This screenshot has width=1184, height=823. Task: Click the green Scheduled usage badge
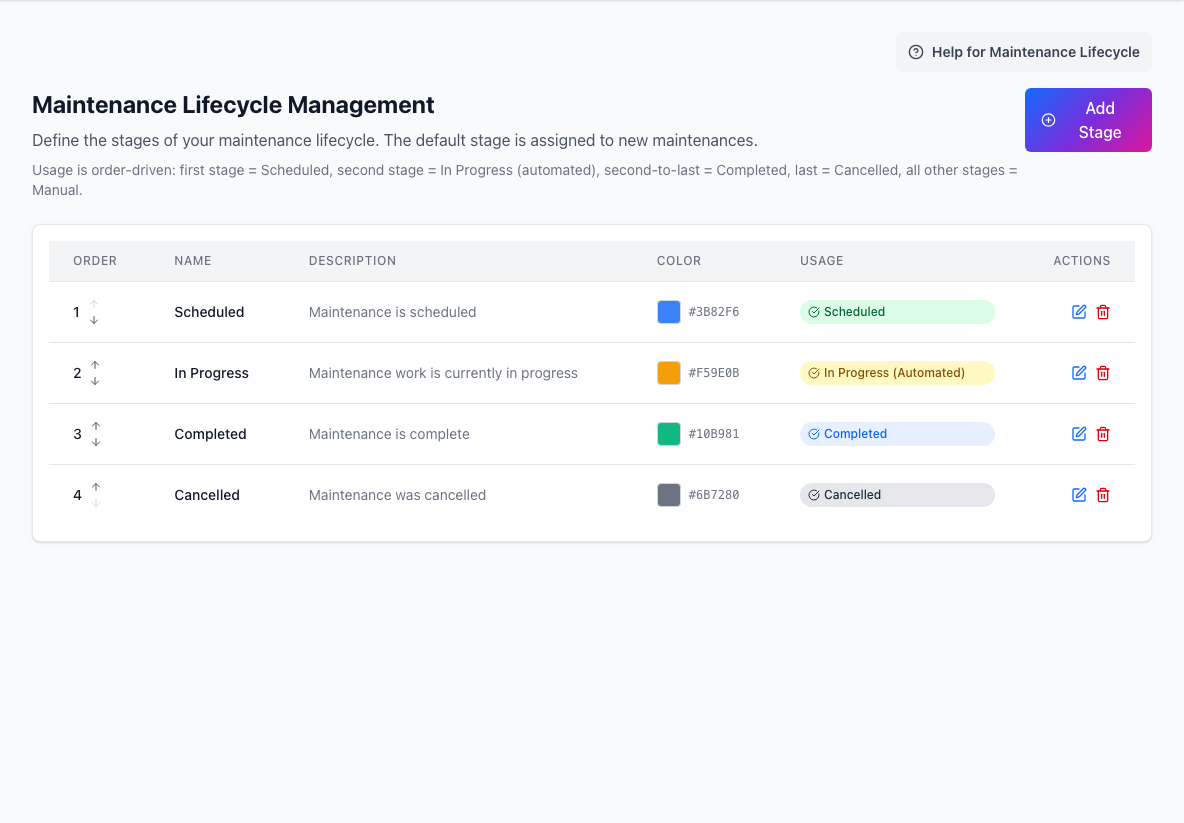coord(897,312)
